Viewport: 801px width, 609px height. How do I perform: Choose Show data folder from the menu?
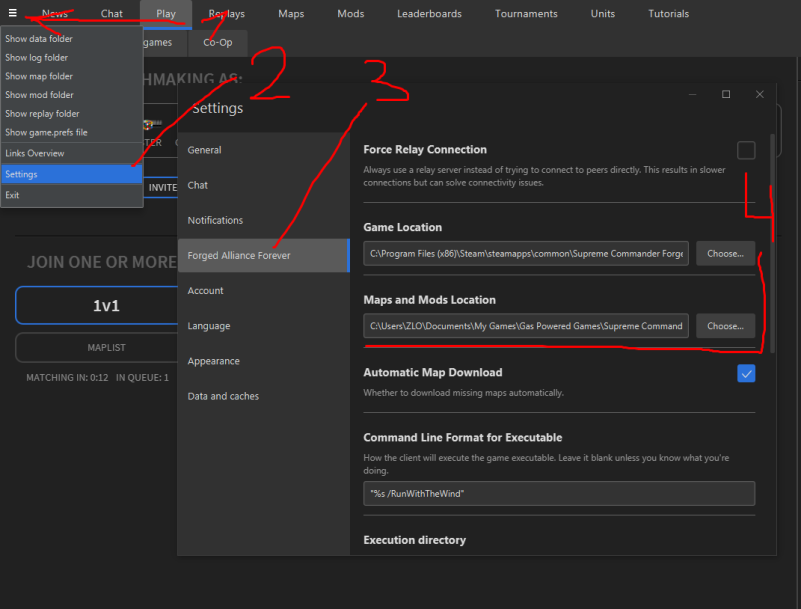[x=72, y=39]
